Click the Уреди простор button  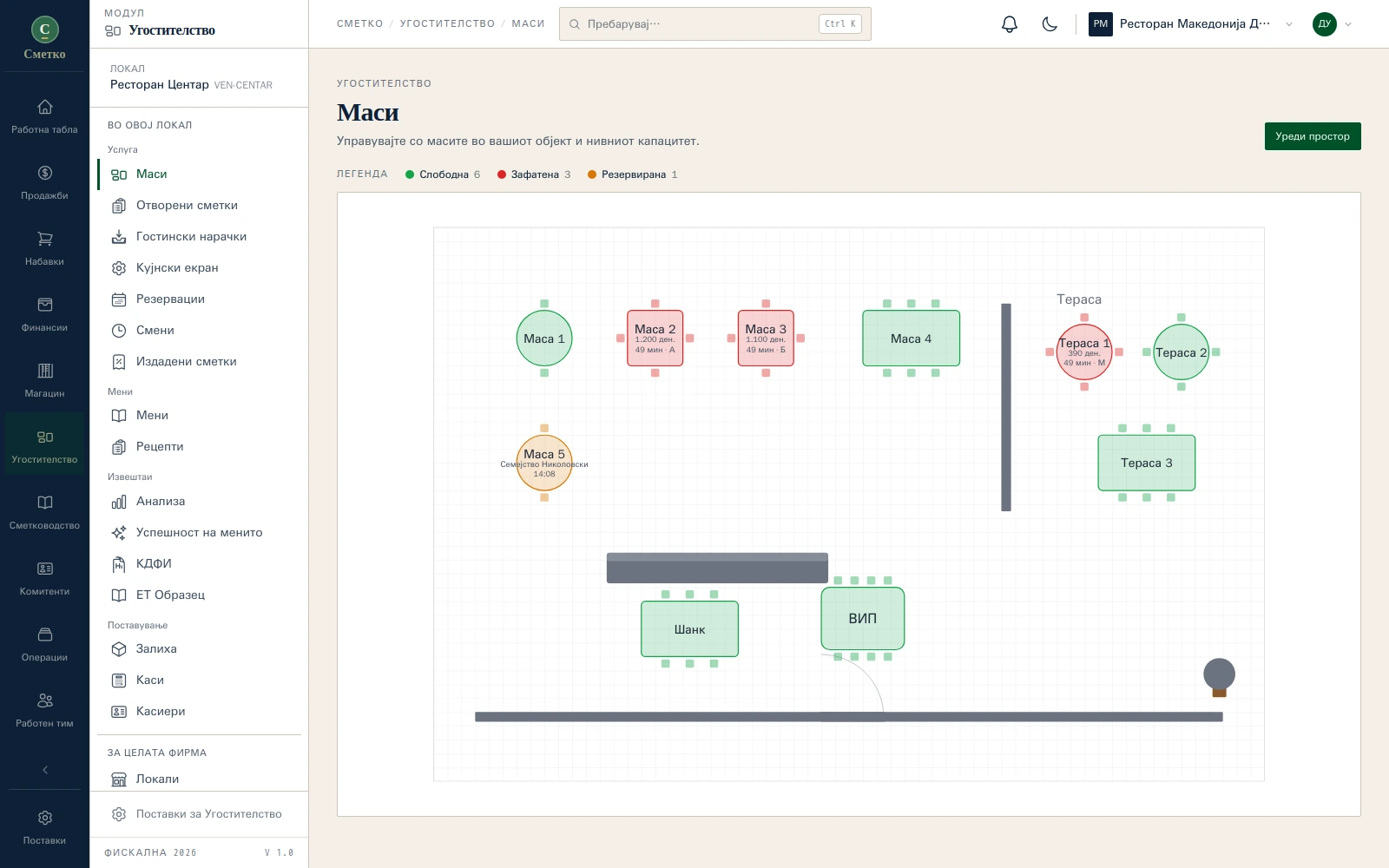[x=1313, y=136]
